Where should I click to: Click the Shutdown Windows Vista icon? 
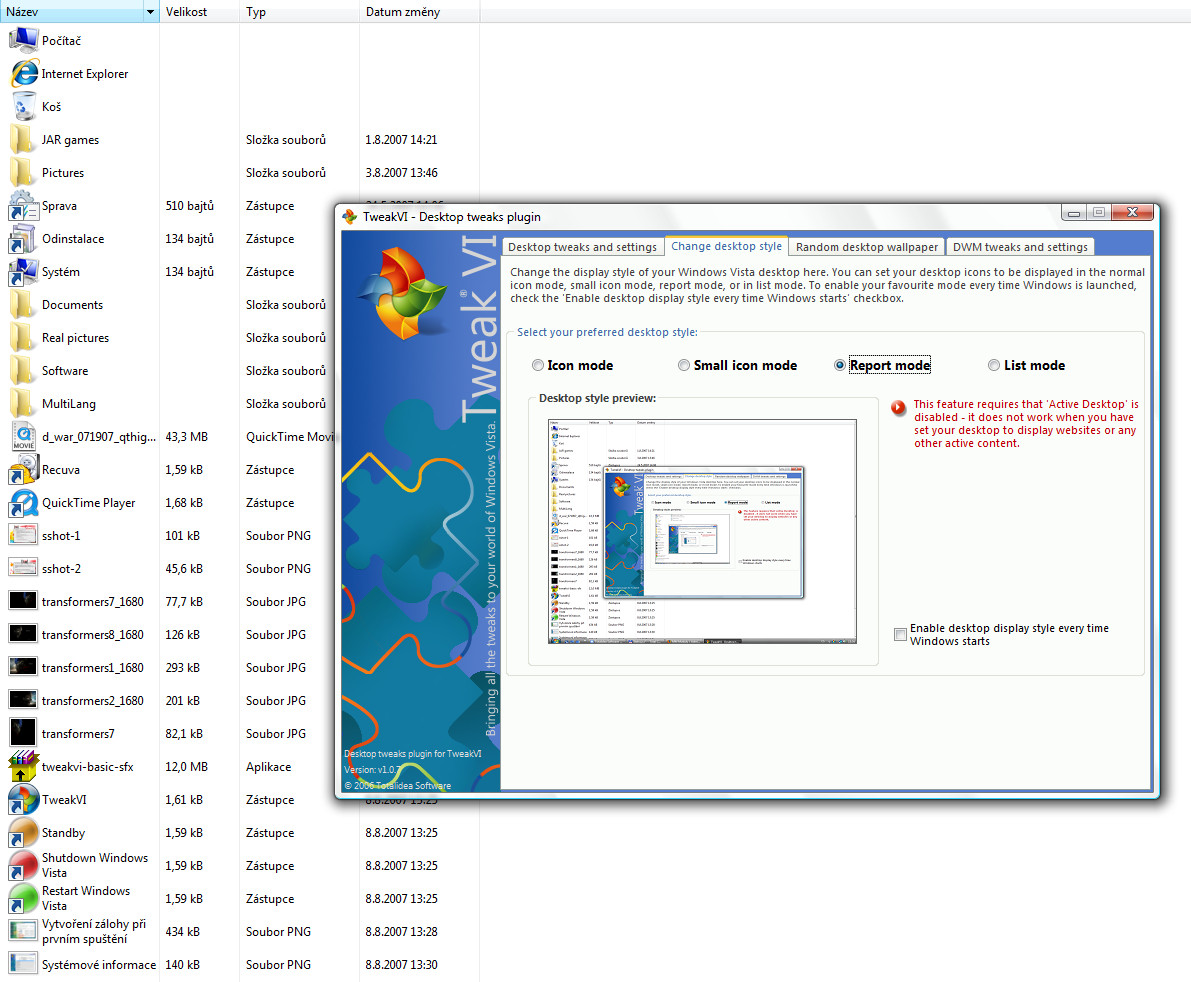tap(23, 866)
